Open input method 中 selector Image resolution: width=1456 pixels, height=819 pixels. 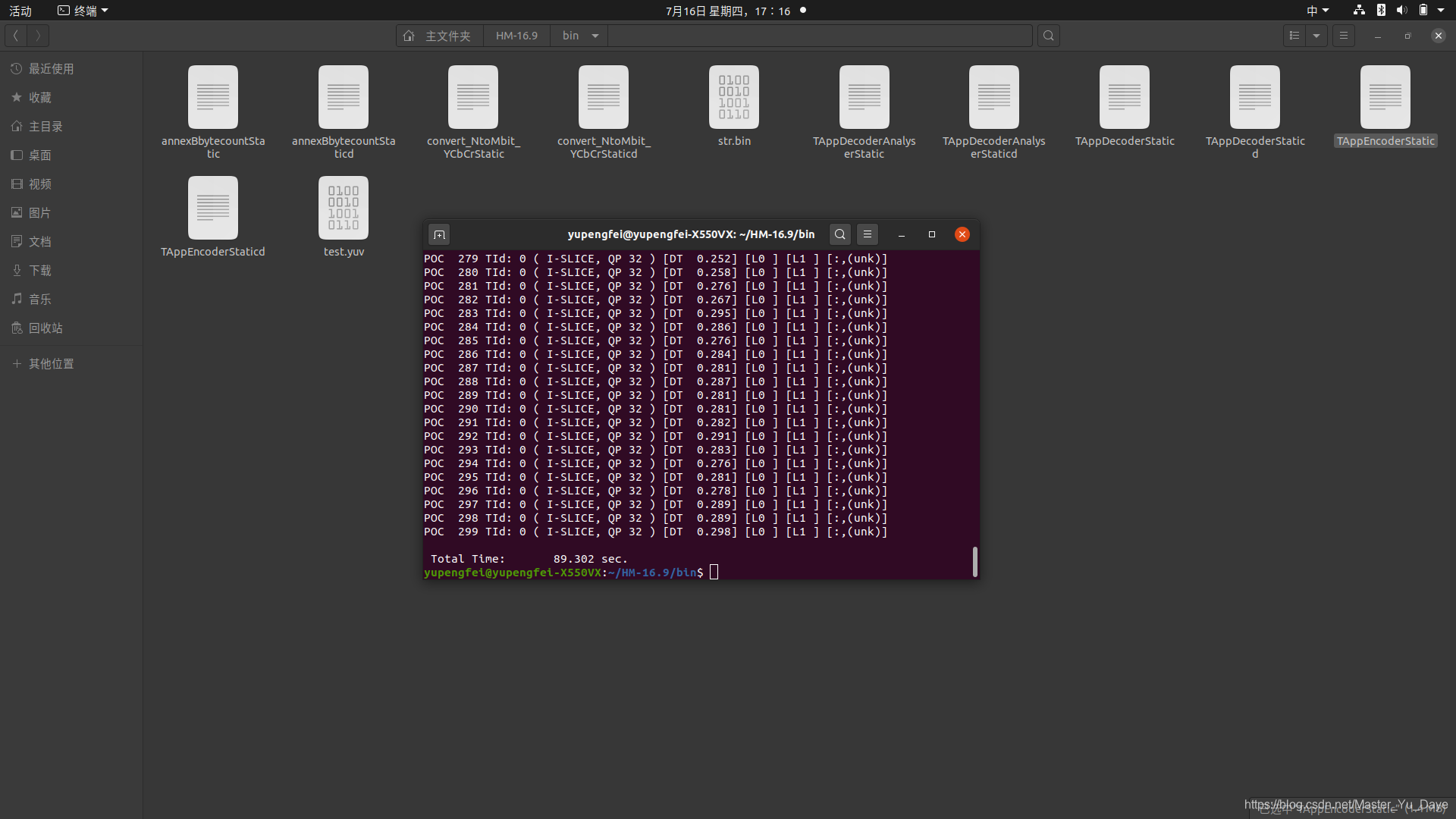tap(1317, 11)
